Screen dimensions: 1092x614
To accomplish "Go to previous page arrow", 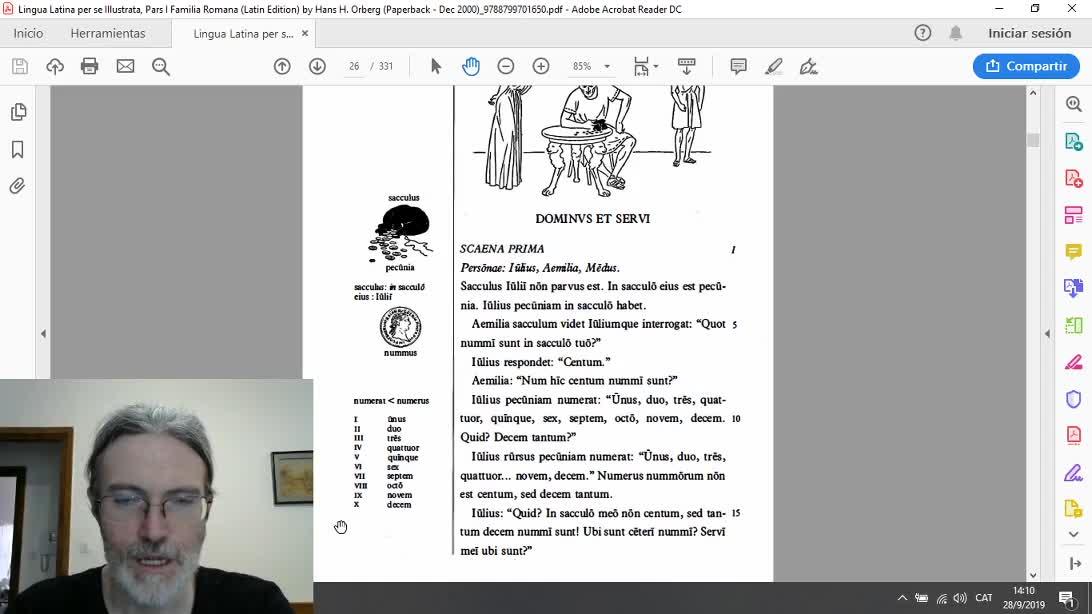I will pyautogui.click(x=282, y=66).
